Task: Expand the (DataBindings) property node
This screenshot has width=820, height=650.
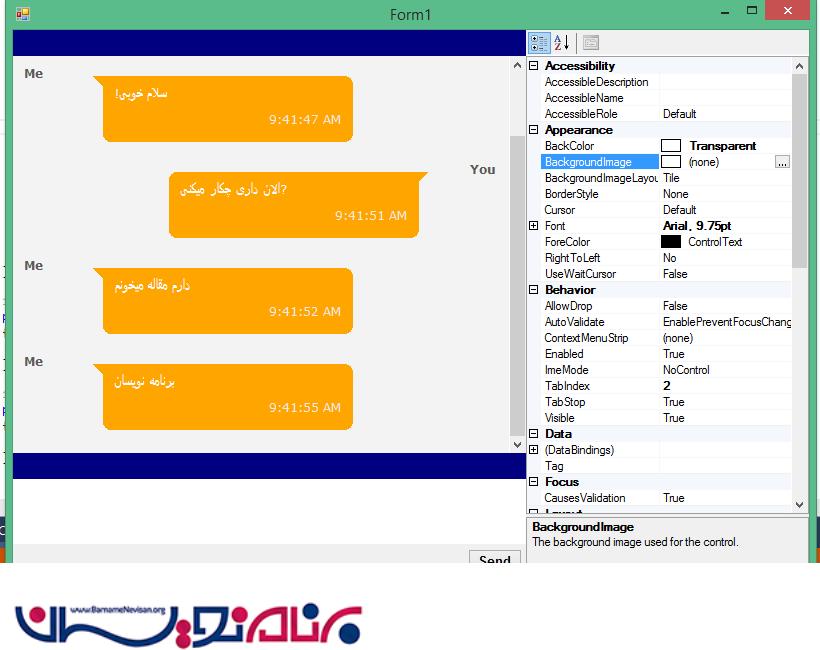Action: (x=534, y=450)
